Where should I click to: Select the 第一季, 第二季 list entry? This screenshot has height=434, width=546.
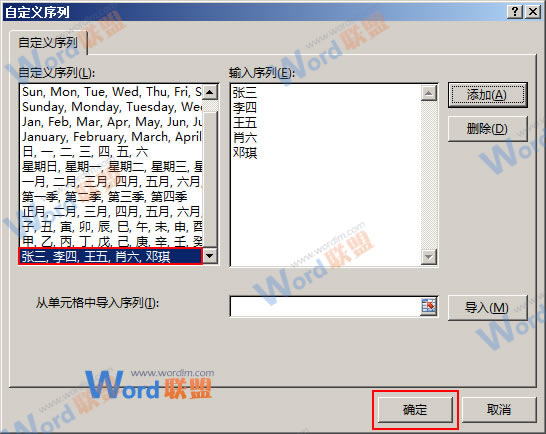tap(111, 197)
